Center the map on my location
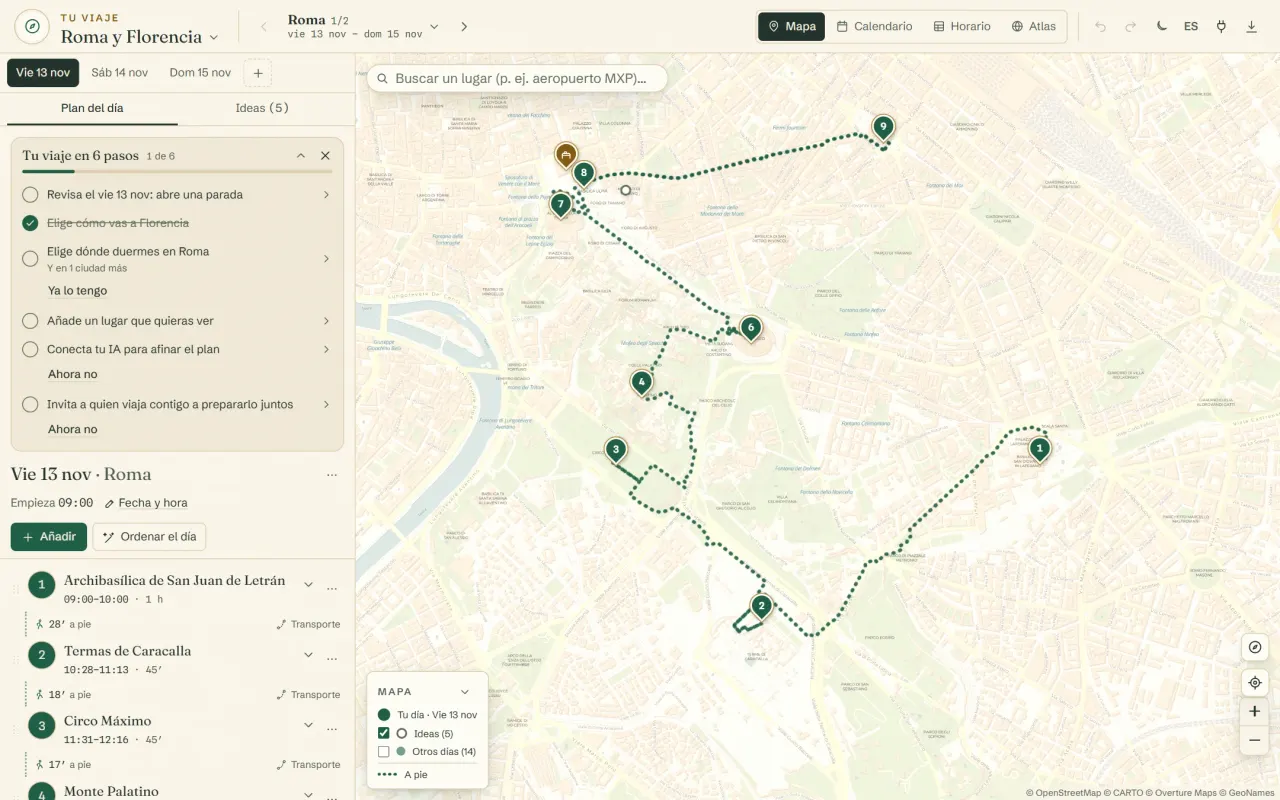Screen dimensions: 1280x800 (x=1255, y=683)
